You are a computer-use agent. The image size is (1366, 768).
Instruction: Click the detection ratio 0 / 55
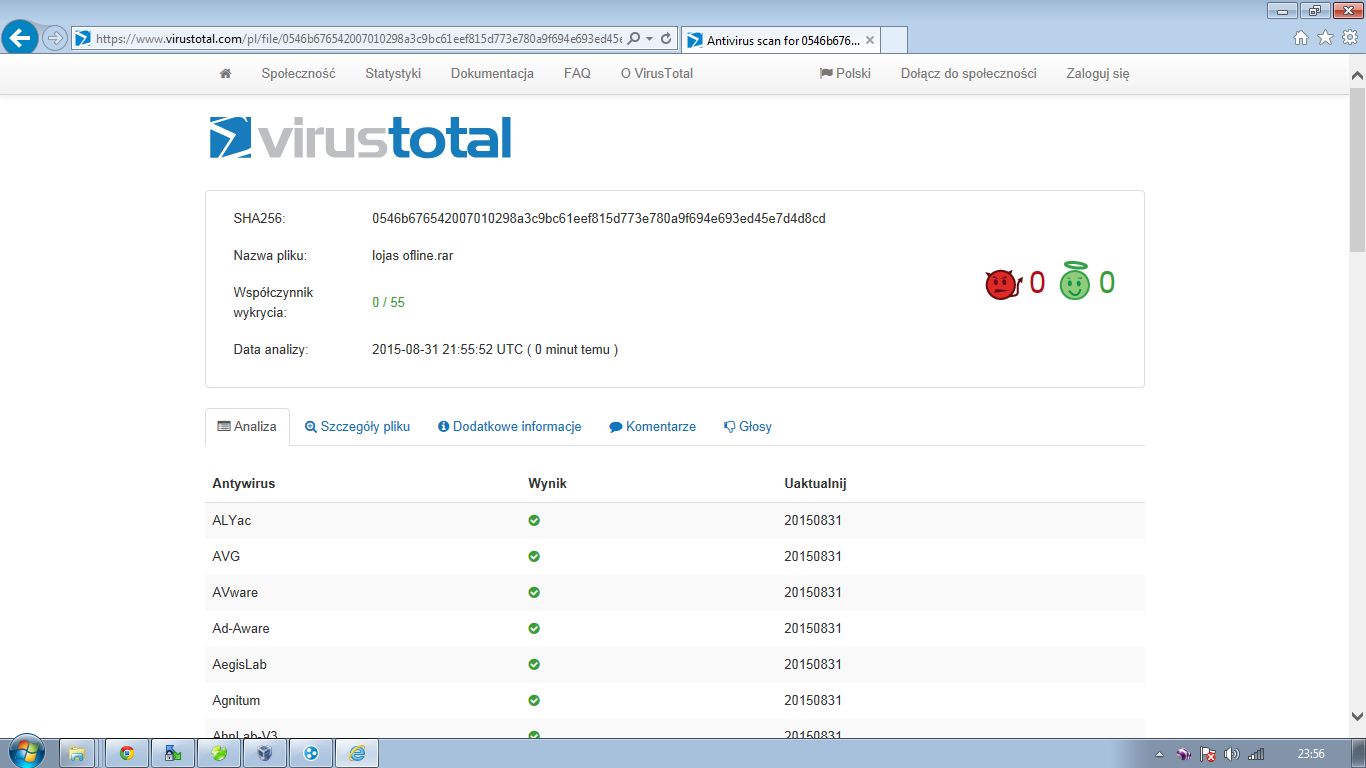(388, 302)
